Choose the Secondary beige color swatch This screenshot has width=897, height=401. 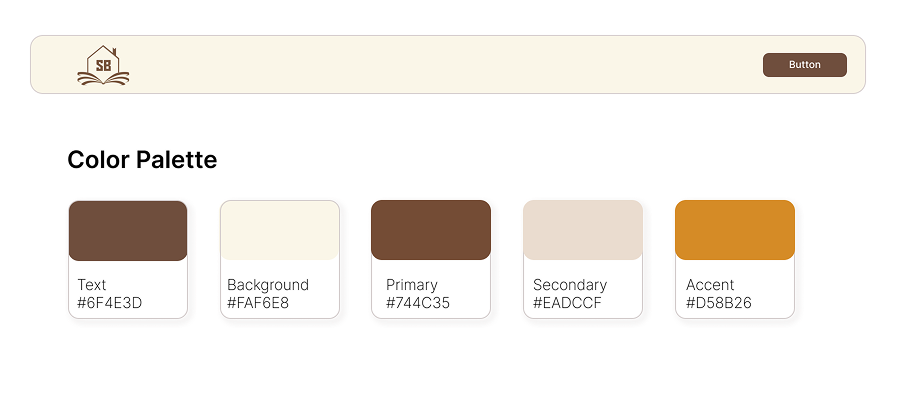pos(583,230)
